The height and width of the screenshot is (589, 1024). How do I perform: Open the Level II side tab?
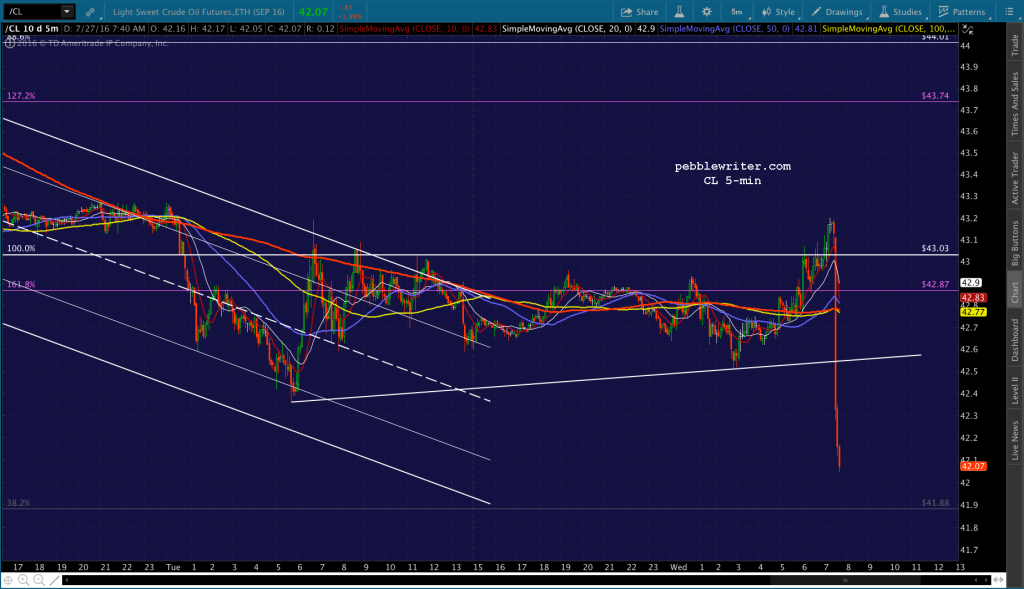click(1015, 390)
